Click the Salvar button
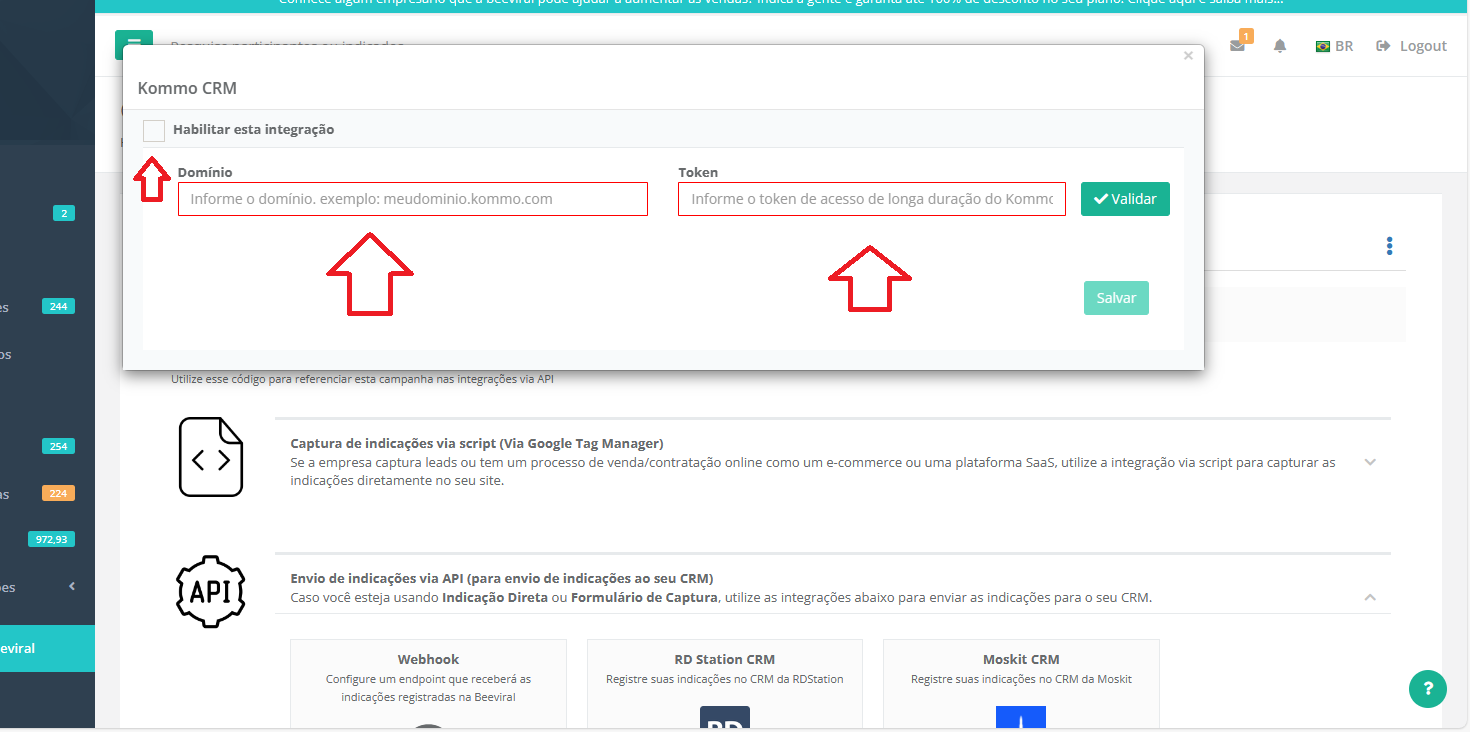 (1116, 298)
